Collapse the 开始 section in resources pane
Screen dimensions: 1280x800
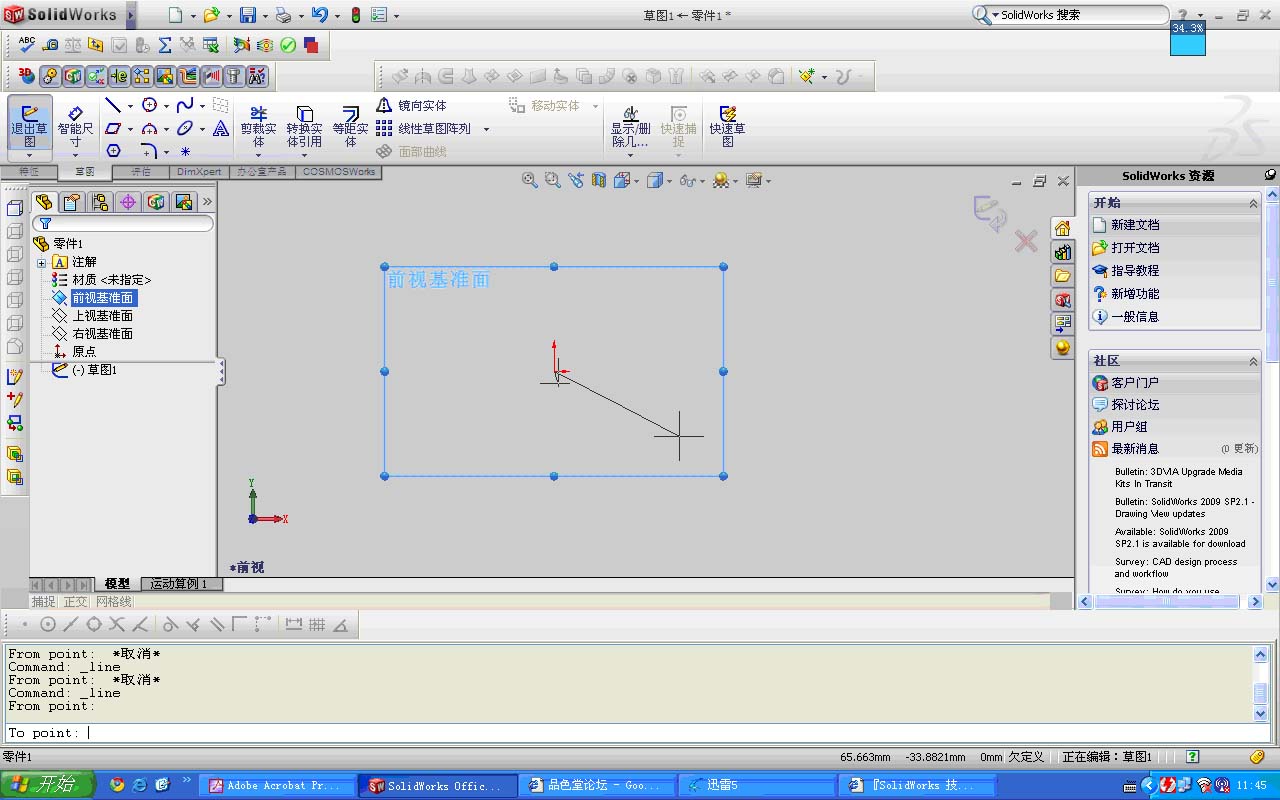click(1252, 203)
